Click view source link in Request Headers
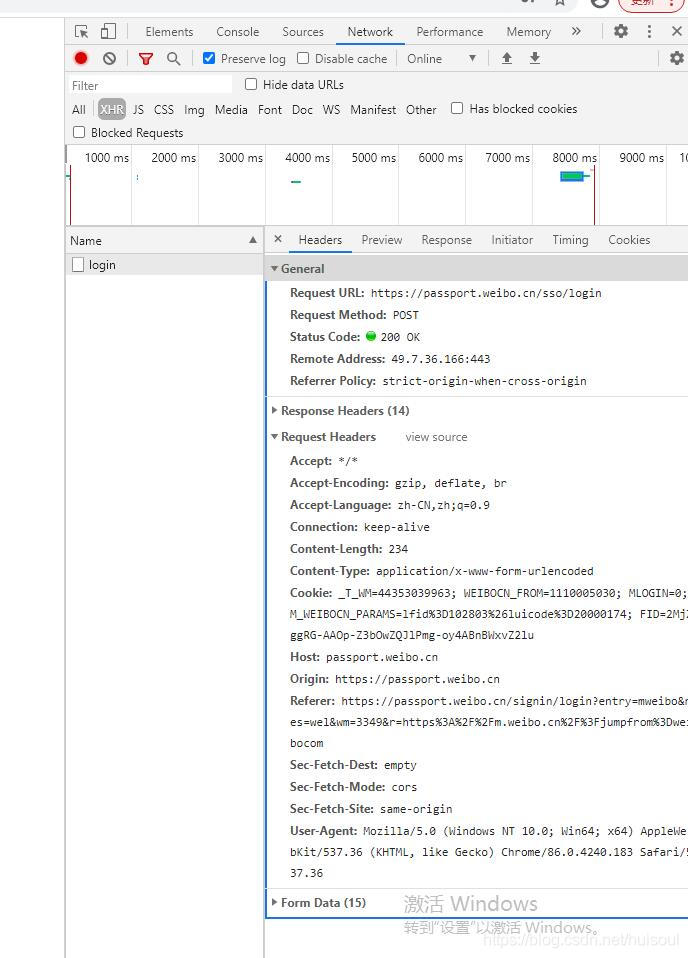 click(x=436, y=437)
